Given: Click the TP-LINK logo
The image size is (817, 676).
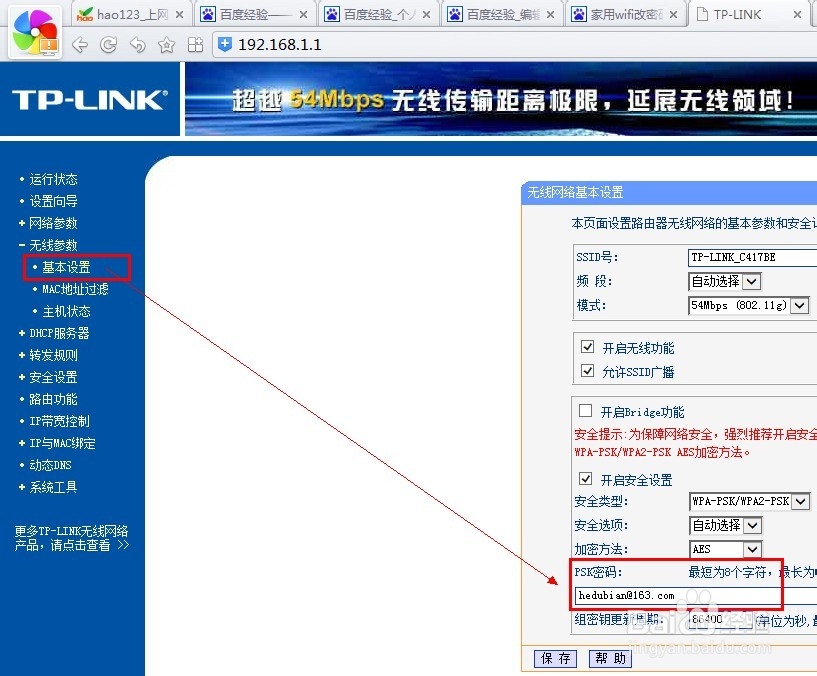Looking at the screenshot, I should pyautogui.click(x=90, y=100).
